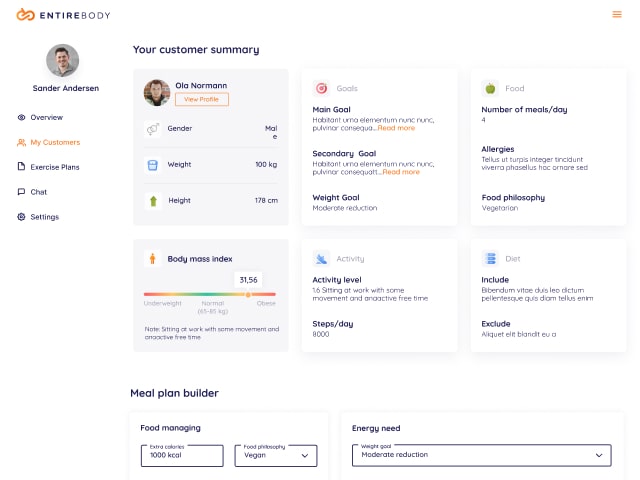Click the Extra calories input field
This screenshot has width=640, height=480.
pyautogui.click(x=182, y=456)
